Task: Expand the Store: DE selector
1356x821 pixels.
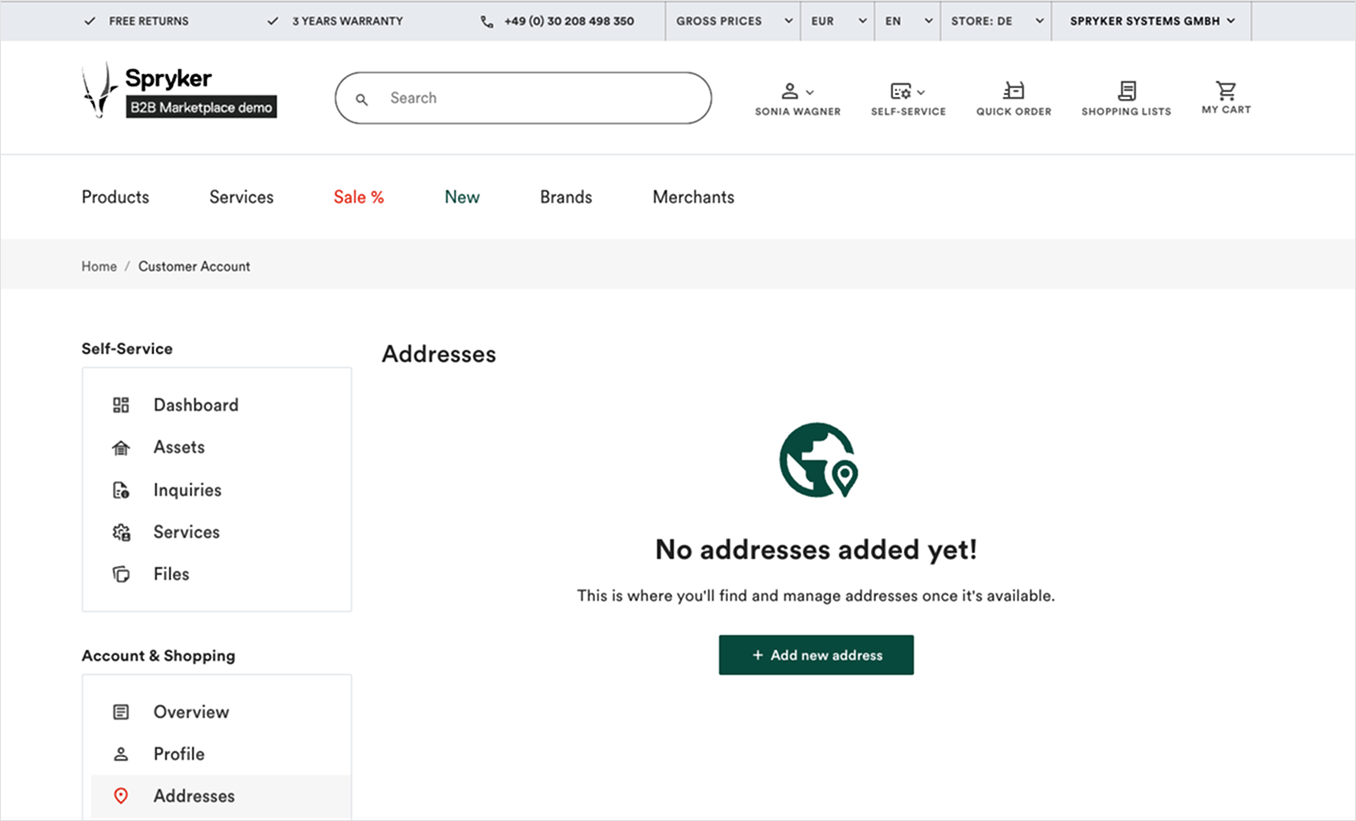Action: click(995, 21)
